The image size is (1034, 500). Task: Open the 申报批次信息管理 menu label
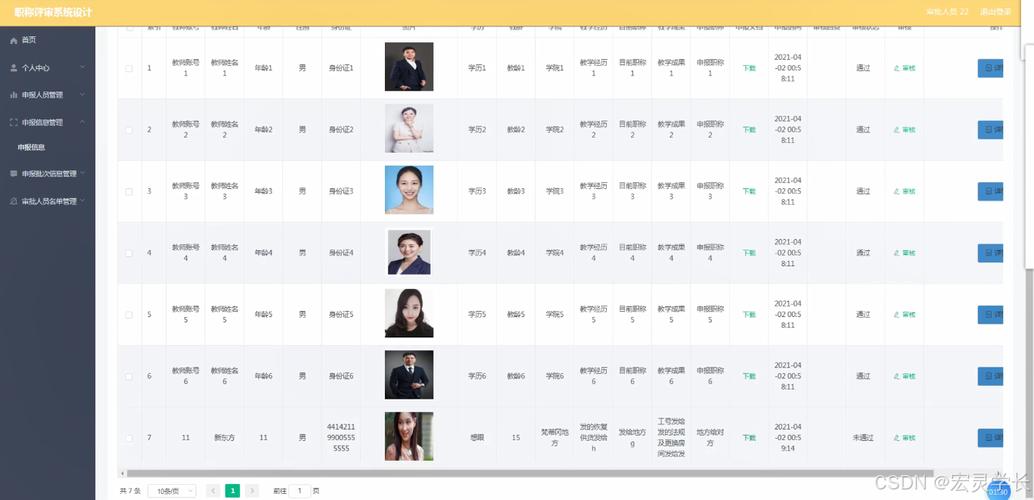49,174
